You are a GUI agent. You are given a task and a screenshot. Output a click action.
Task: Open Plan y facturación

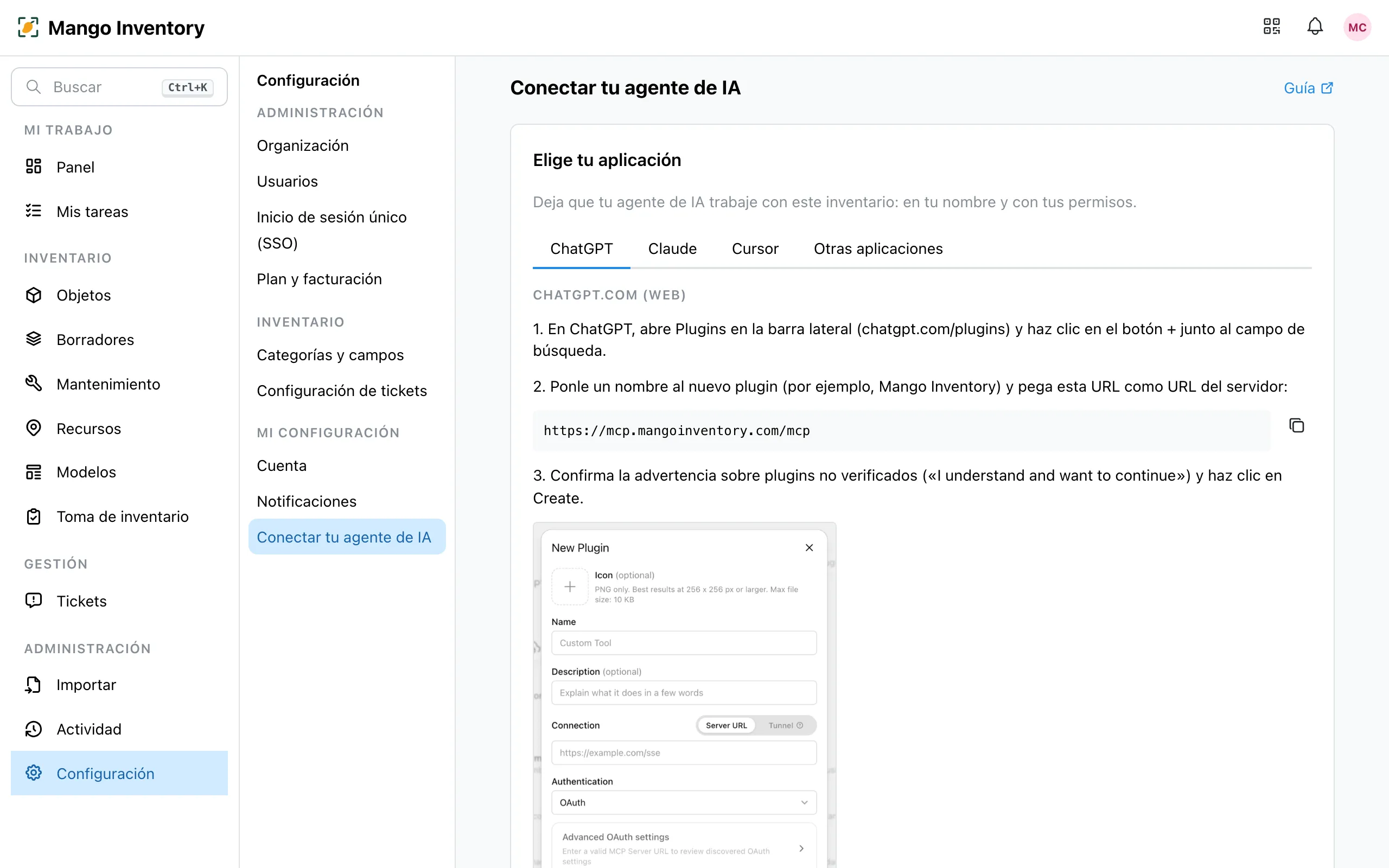347,279
